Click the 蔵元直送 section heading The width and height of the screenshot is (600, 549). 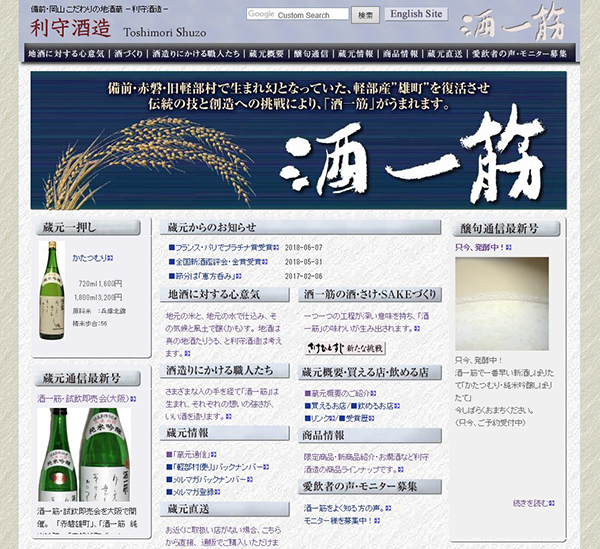point(225,509)
